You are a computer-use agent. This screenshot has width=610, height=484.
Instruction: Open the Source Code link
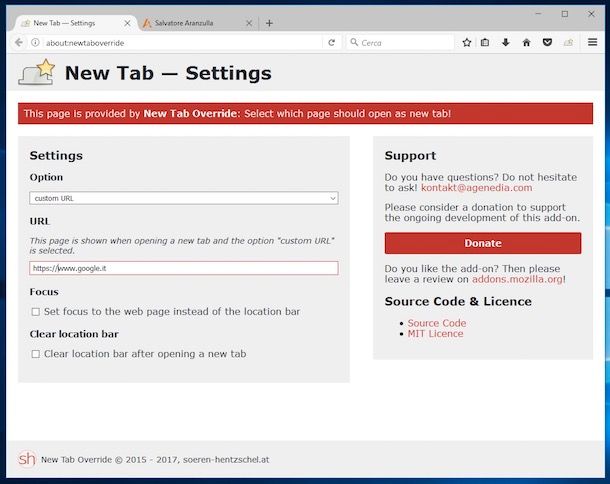[436, 323]
